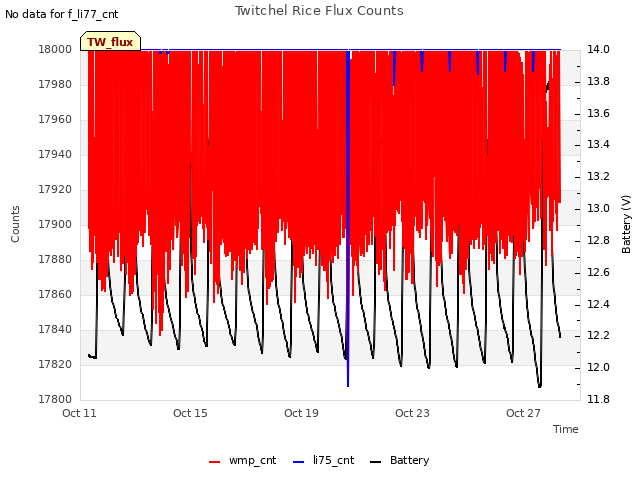Image resolution: width=640 pixels, height=480 pixels.
Task: Click the 13.6 battery axis label
Action: click(x=598, y=113)
